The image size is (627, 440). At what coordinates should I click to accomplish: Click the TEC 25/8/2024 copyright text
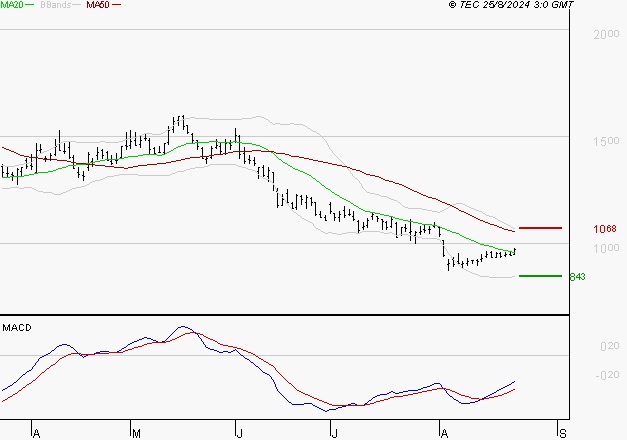pyautogui.click(x=511, y=5)
